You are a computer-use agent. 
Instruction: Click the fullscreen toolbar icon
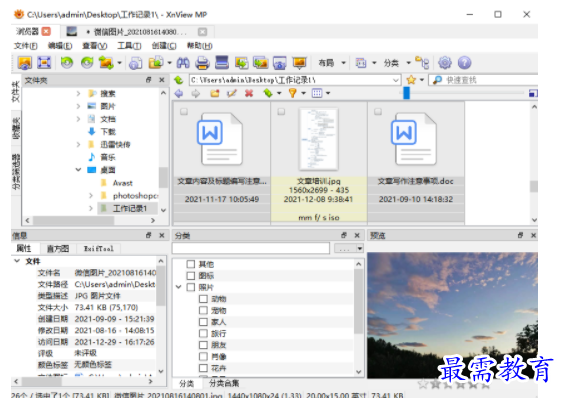[x=44, y=63]
